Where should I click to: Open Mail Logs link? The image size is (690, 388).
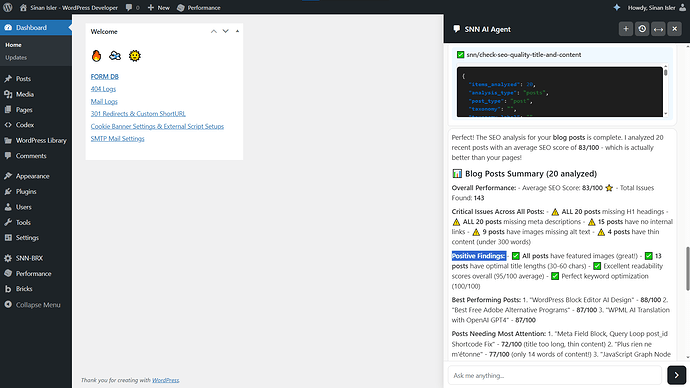click(x=104, y=101)
